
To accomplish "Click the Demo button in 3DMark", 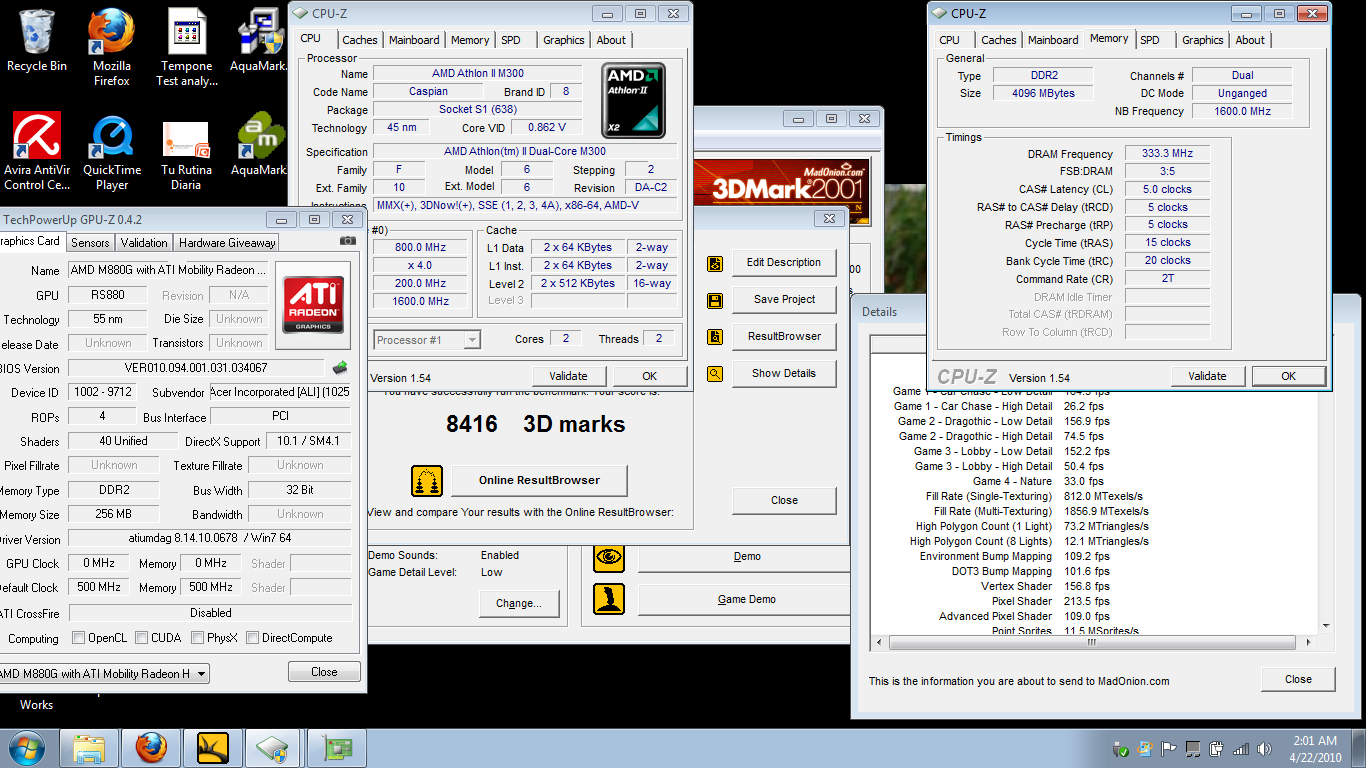I will point(746,557).
